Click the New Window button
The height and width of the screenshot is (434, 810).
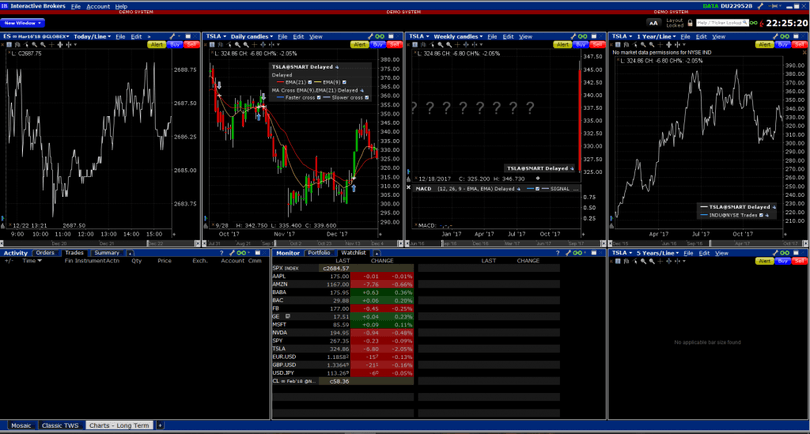point(22,21)
